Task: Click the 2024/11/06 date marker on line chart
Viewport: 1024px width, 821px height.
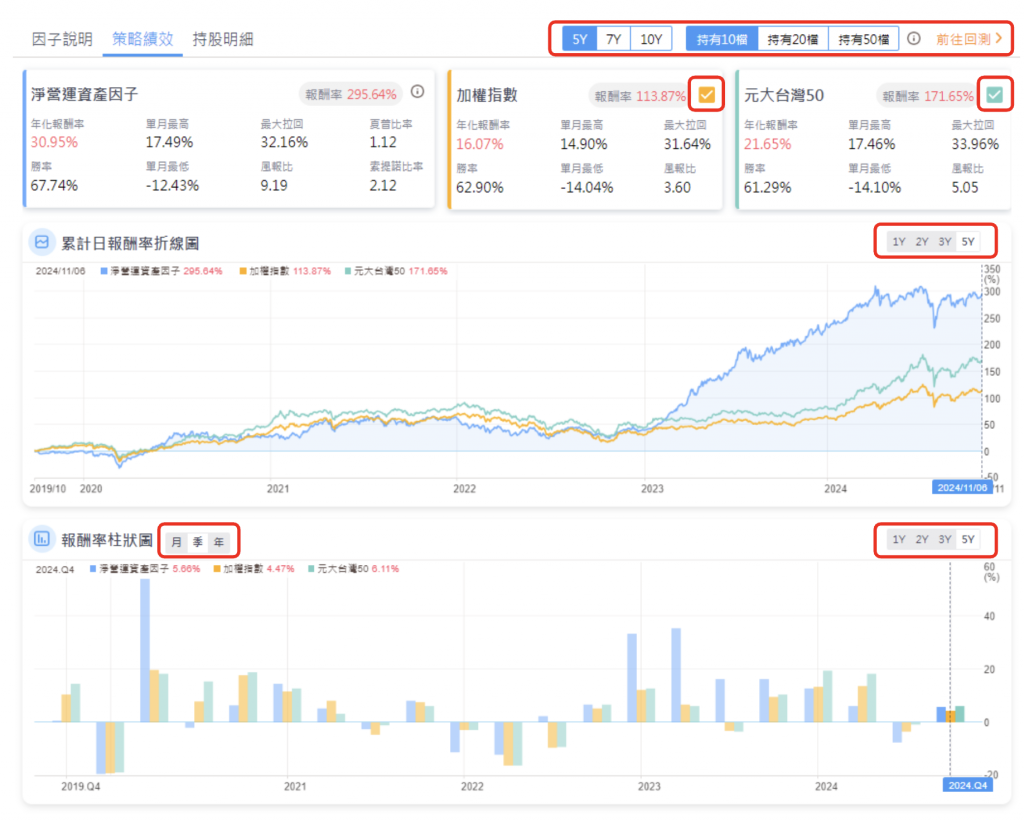Action: (x=960, y=487)
